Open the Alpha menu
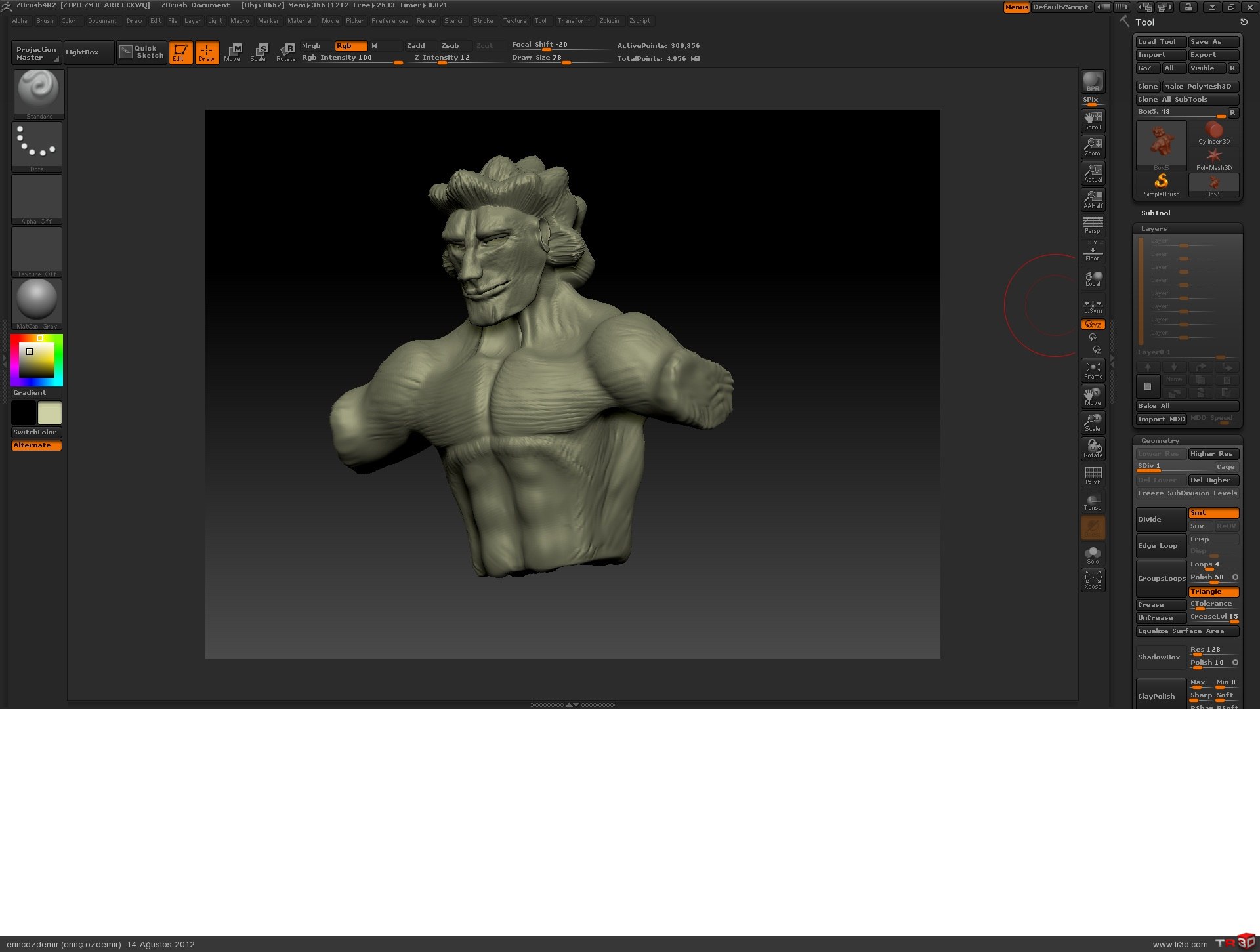This screenshot has width=1260, height=952. [20, 21]
